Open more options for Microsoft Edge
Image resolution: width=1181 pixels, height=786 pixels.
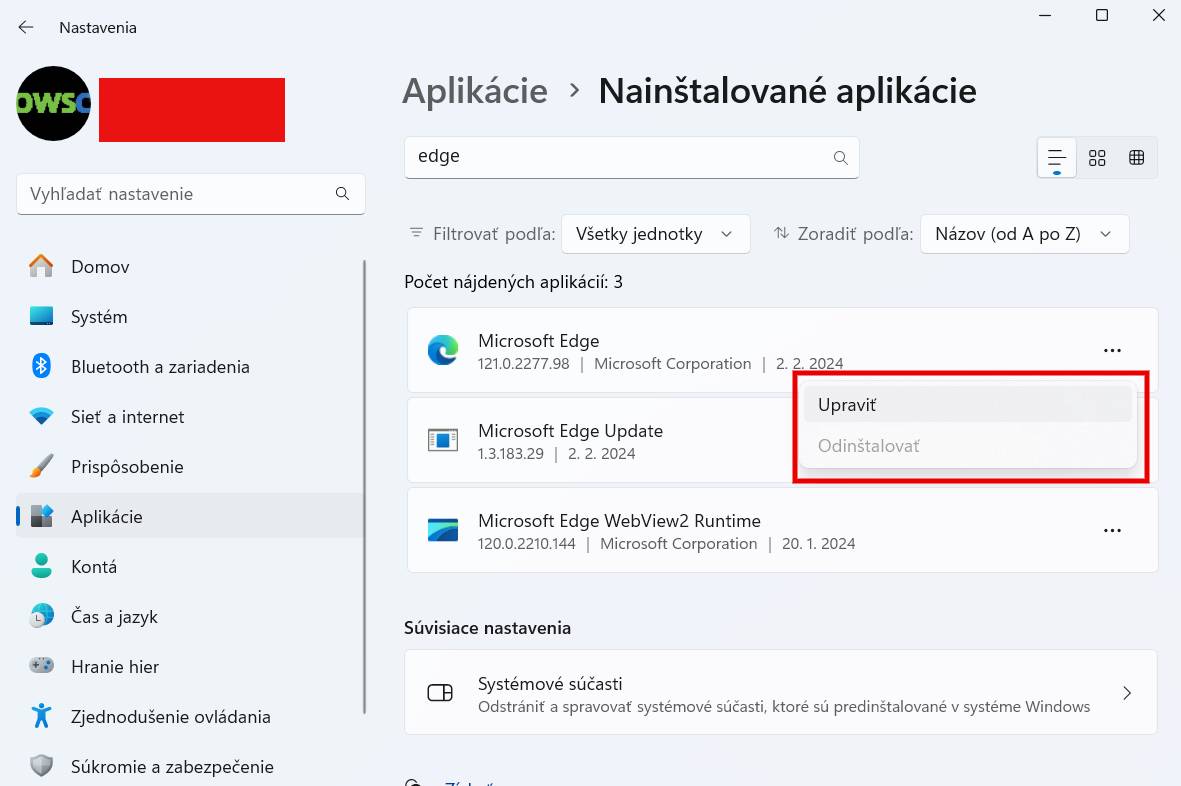(1112, 350)
